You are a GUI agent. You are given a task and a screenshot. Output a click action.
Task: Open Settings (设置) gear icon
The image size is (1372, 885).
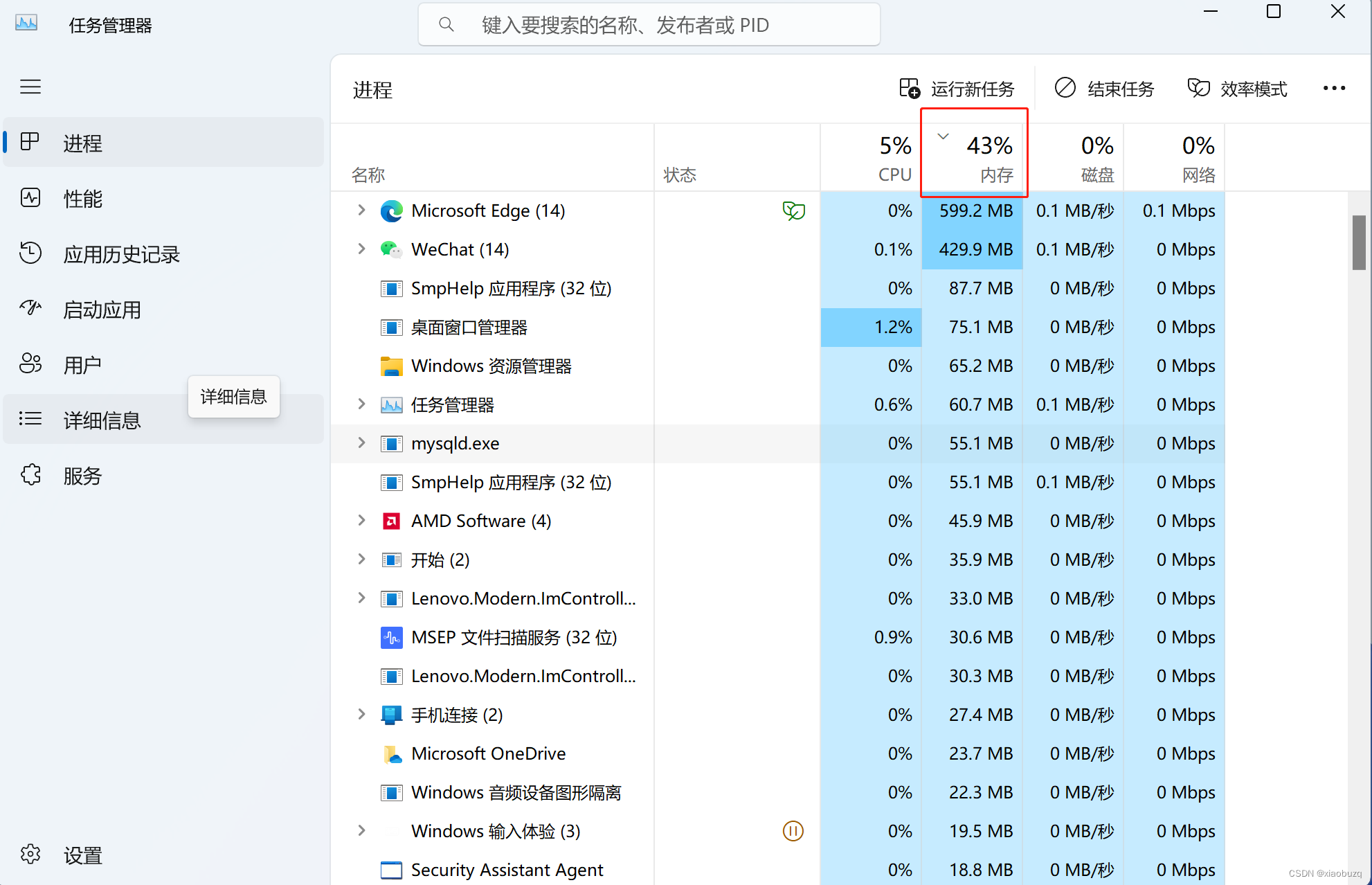click(x=30, y=855)
